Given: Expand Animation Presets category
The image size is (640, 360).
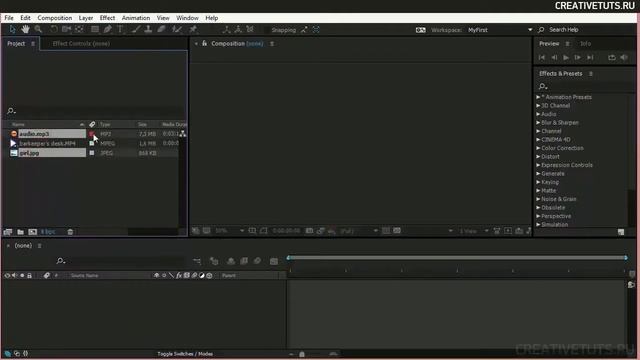Looking at the screenshot, I should (538, 97).
